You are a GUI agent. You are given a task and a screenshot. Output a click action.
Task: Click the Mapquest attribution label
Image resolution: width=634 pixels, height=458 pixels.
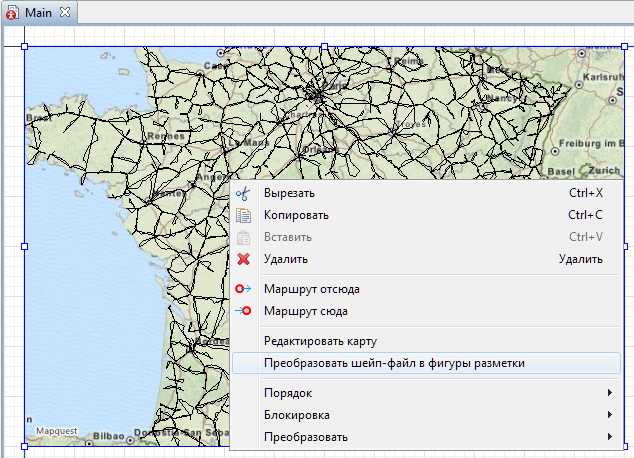[x=56, y=431]
